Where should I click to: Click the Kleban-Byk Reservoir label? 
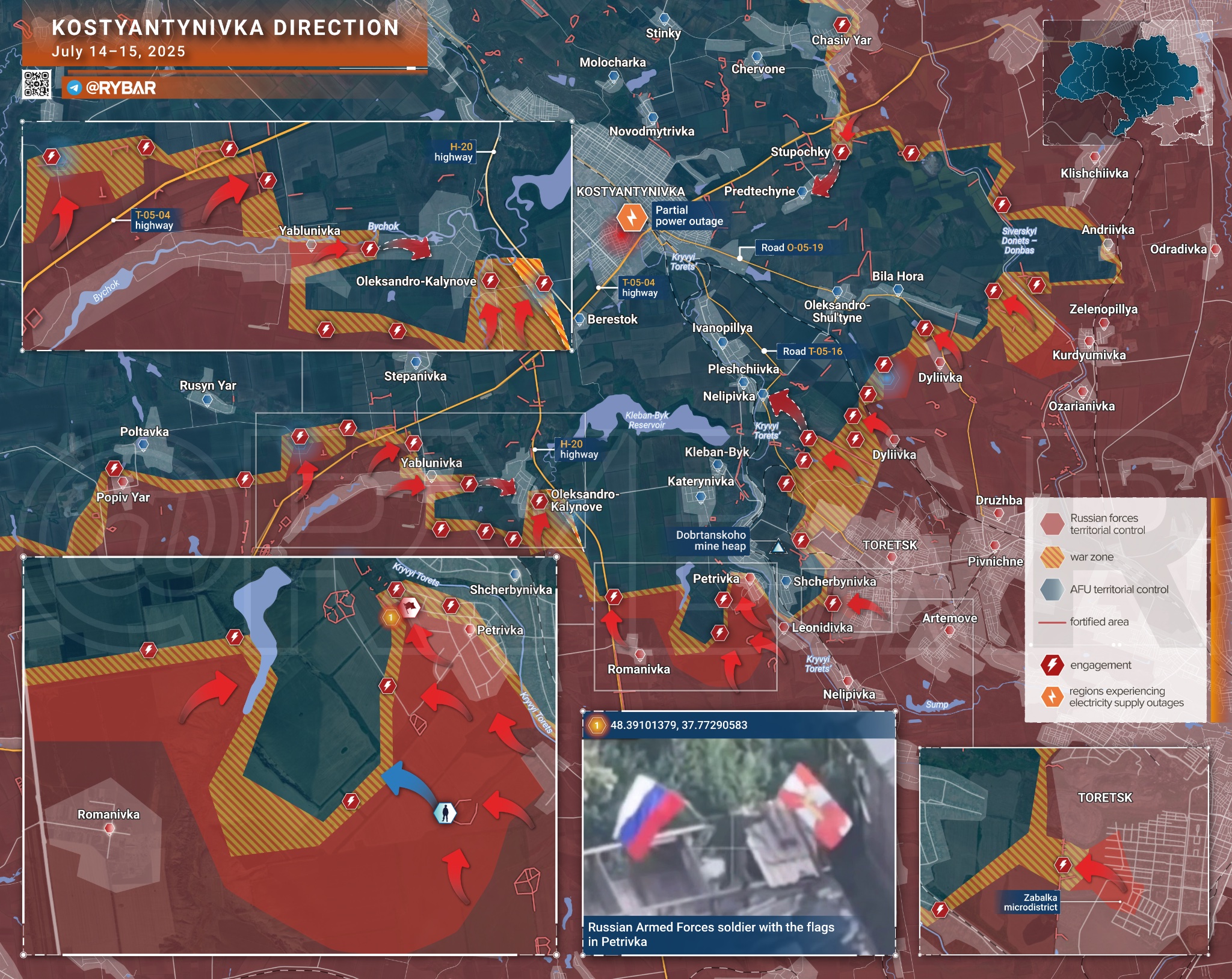tap(647, 420)
